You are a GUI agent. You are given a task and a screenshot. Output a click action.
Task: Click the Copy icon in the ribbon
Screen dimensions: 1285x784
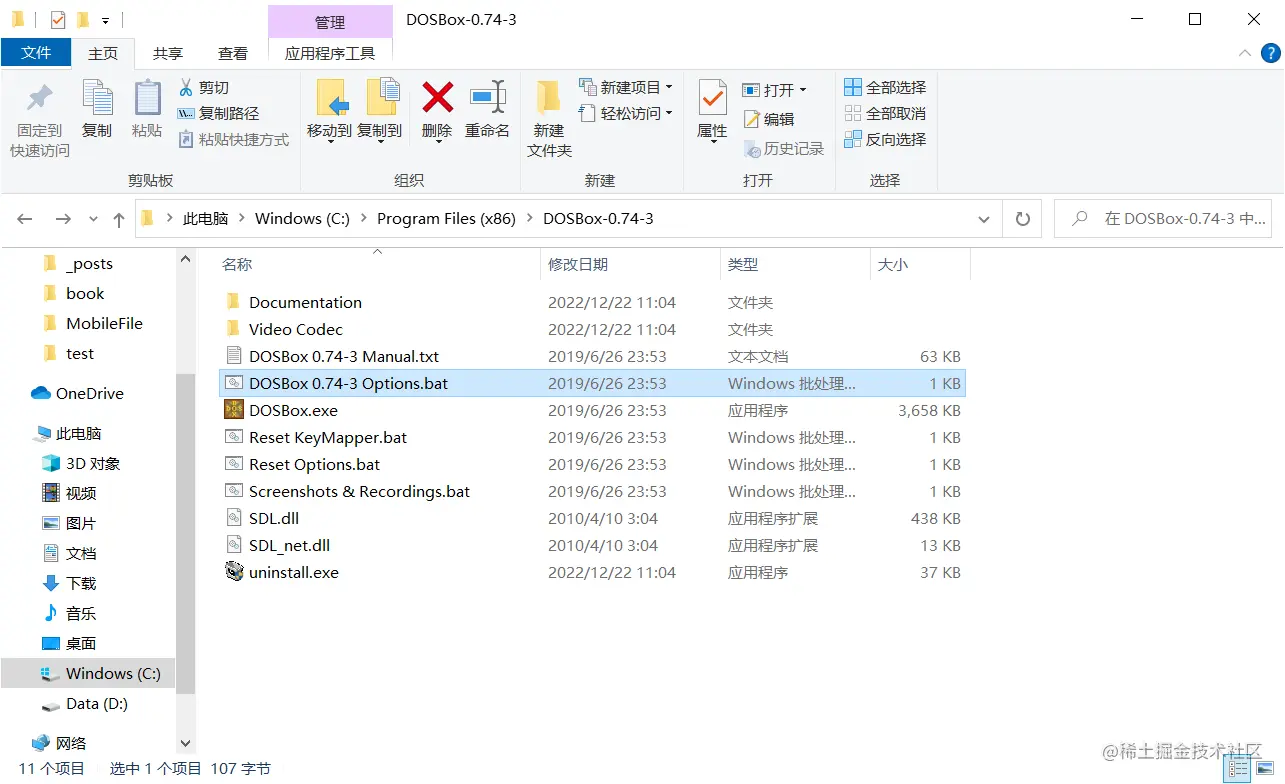click(x=97, y=98)
